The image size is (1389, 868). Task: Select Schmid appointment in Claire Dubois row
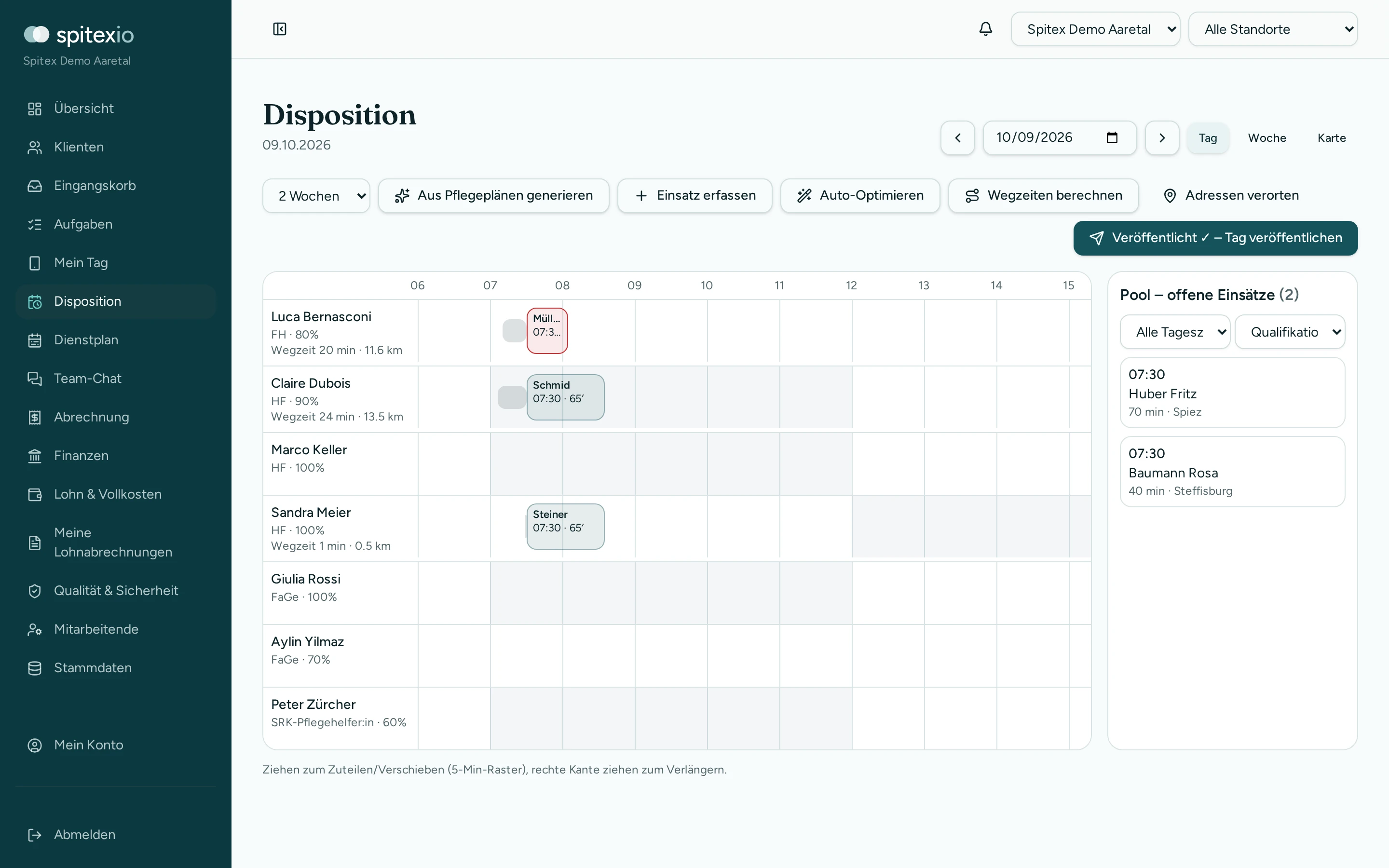[565, 397]
